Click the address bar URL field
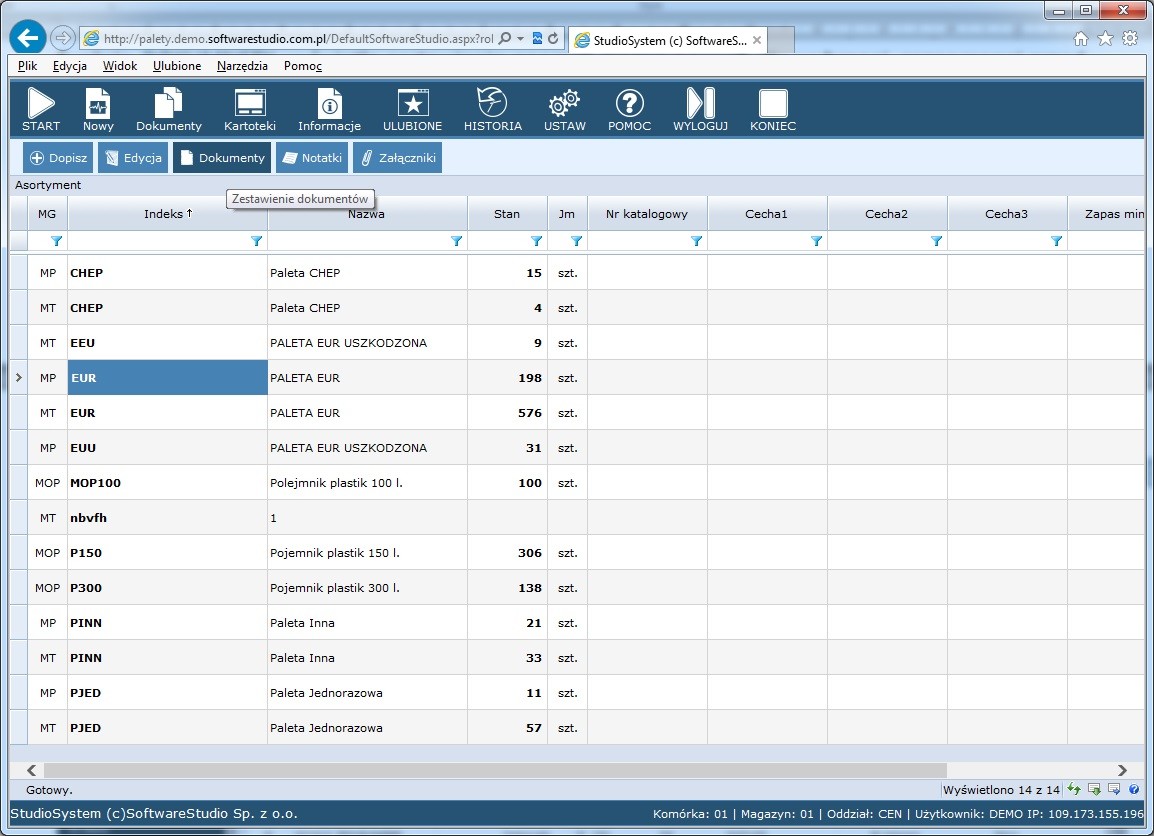This screenshot has height=836, width=1154. click(x=298, y=38)
